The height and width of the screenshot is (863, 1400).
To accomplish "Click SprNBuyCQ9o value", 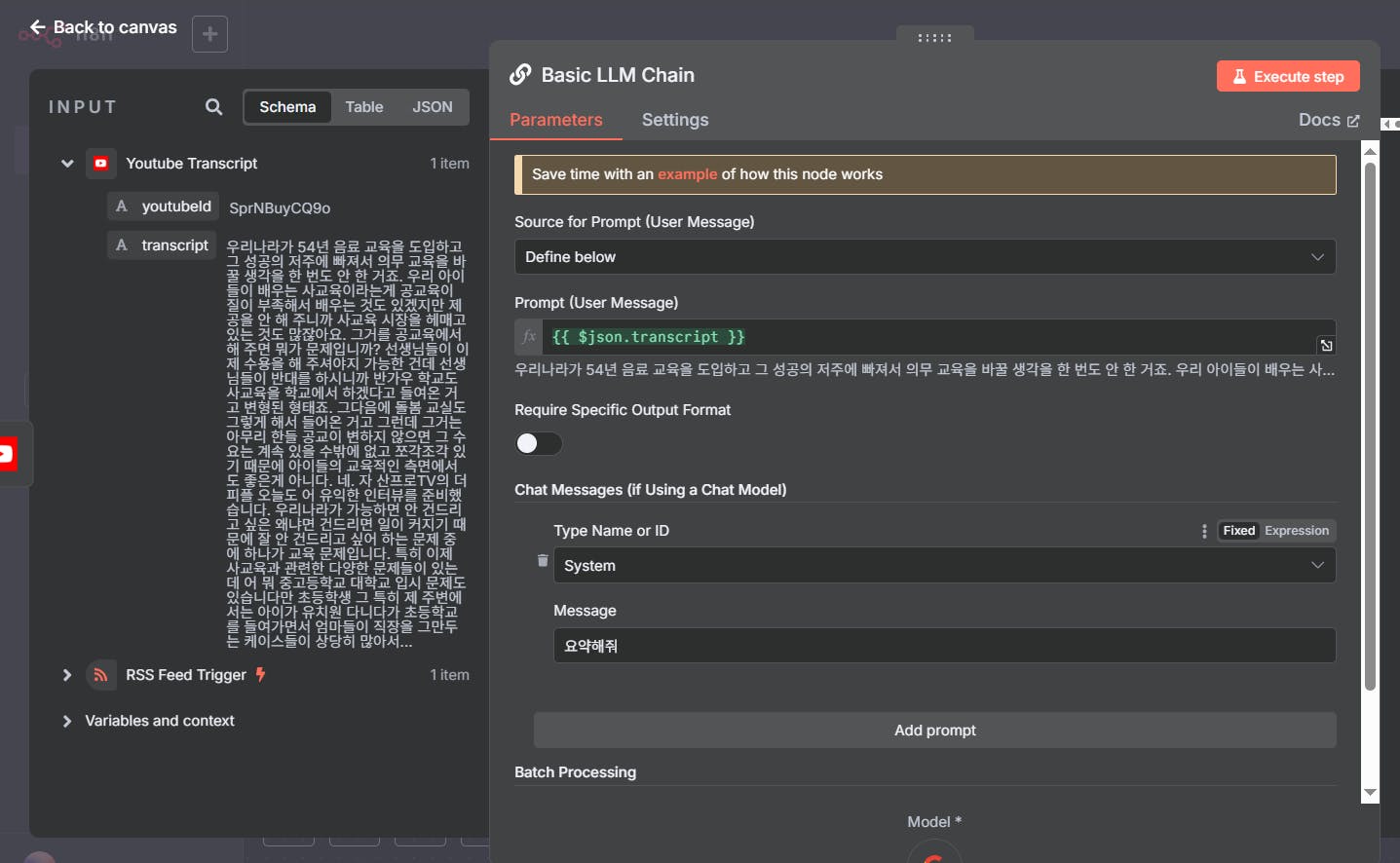I will [x=280, y=208].
